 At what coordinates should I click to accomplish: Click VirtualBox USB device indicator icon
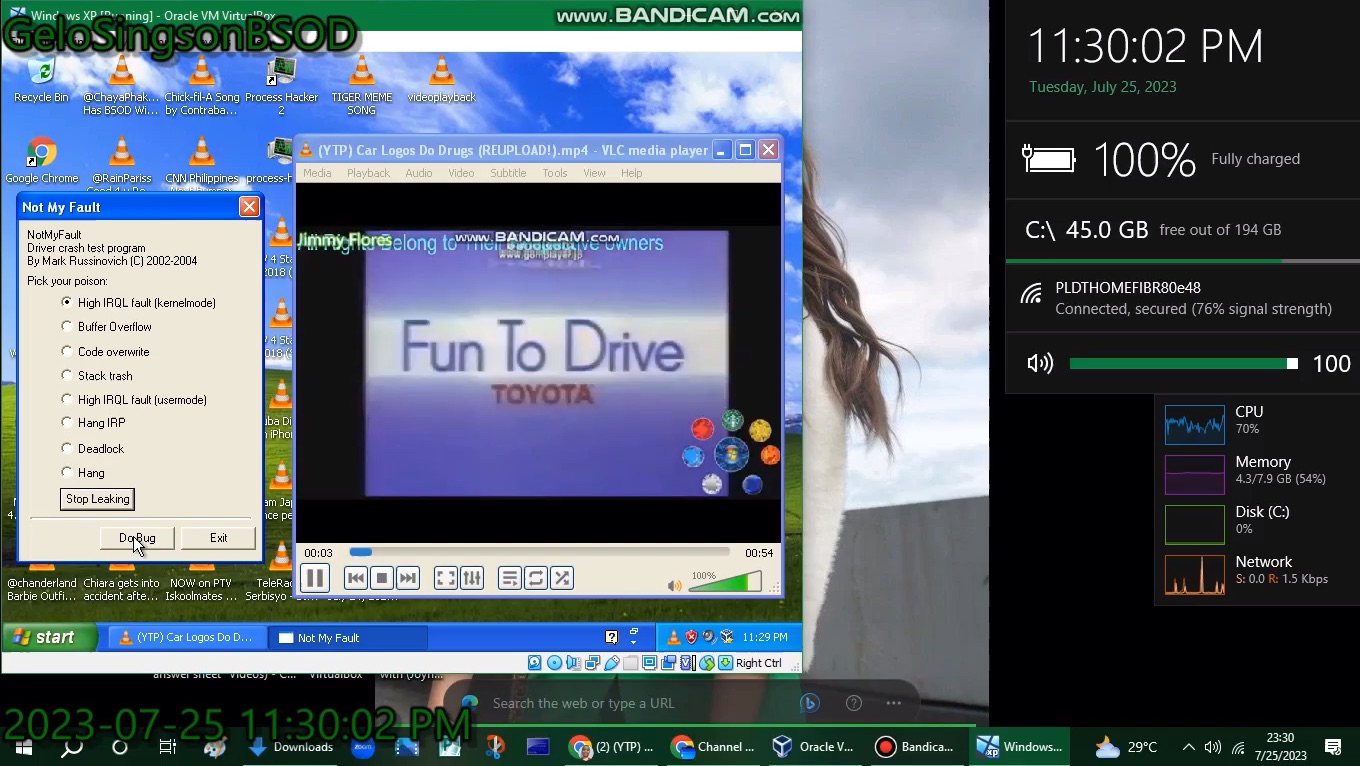[611, 663]
